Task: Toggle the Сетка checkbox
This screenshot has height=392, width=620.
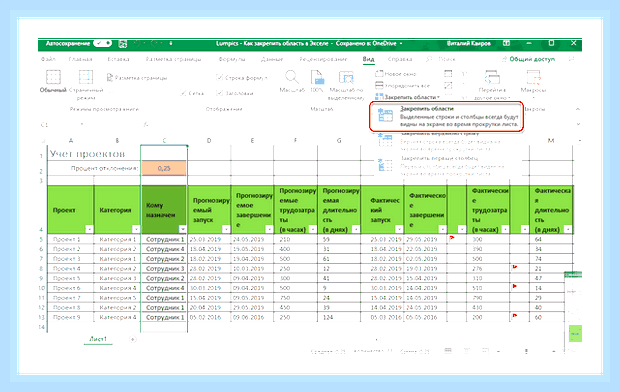Action: point(183,93)
